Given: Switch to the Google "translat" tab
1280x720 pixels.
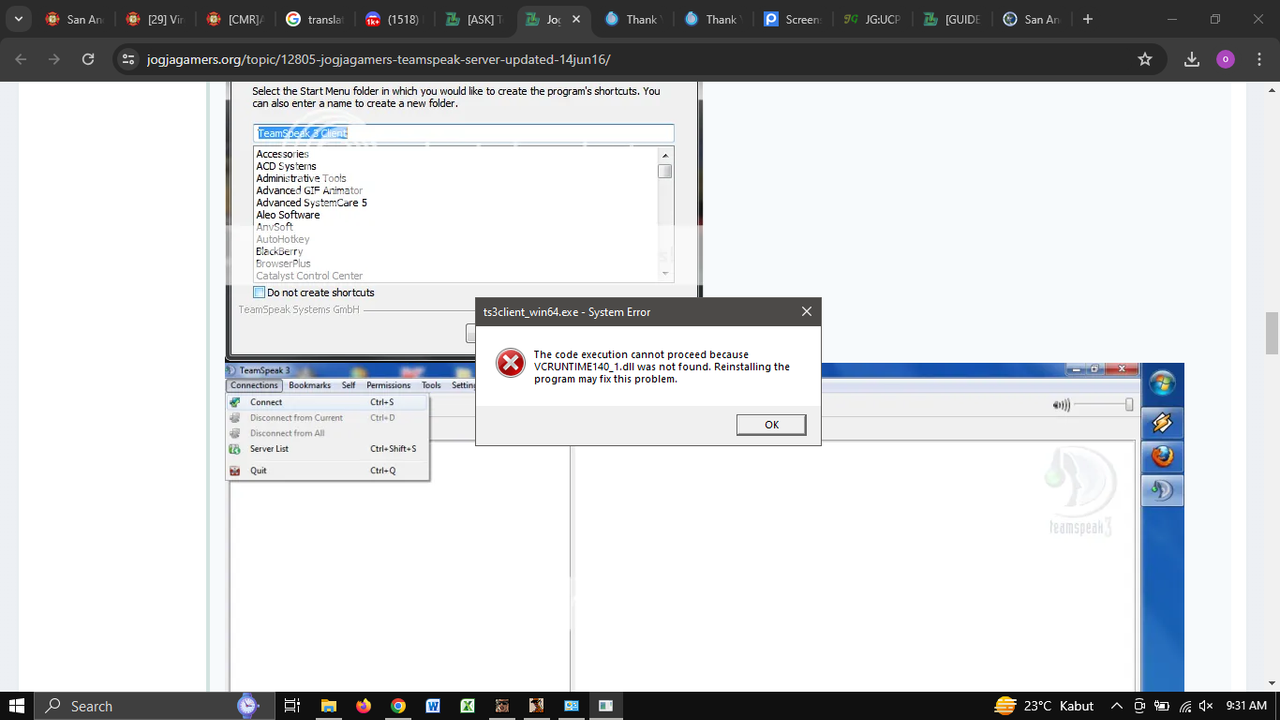Looking at the screenshot, I should click(x=314, y=19).
